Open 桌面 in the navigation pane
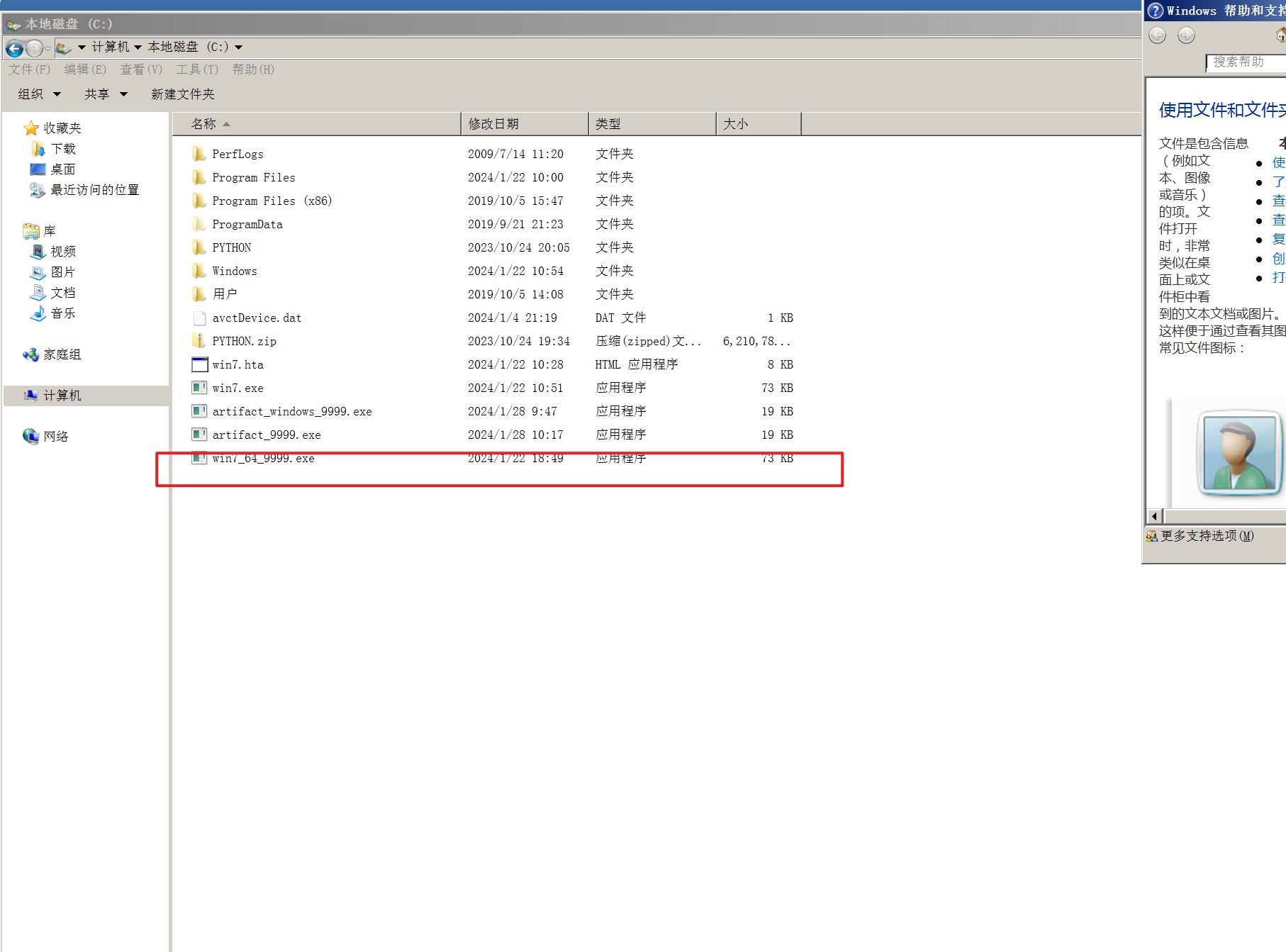 (63, 169)
